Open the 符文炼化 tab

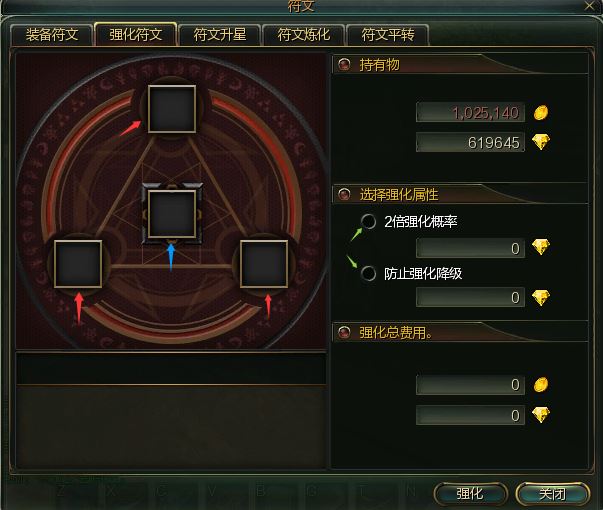point(304,35)
